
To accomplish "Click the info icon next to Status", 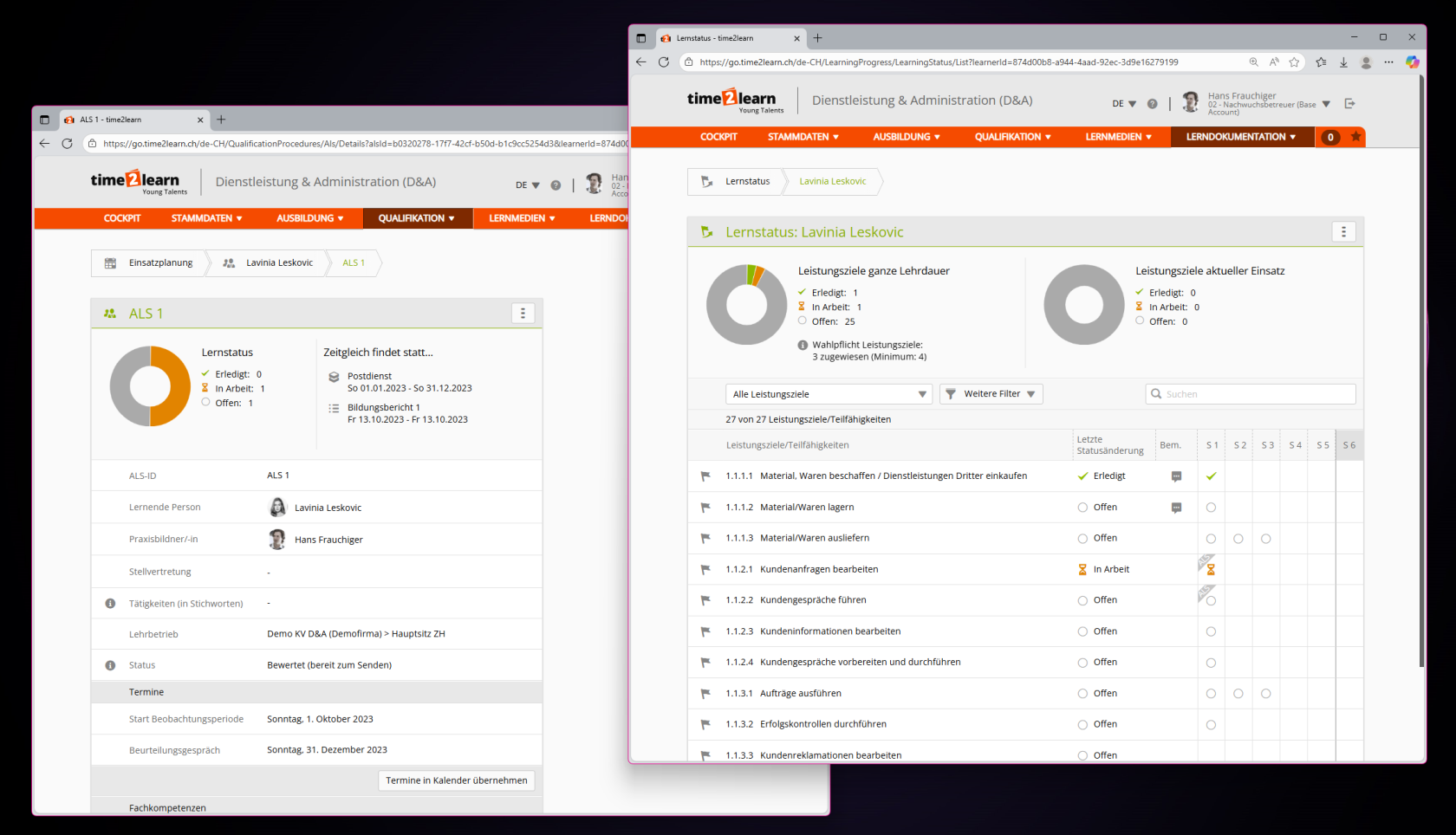I will (110, 665).
